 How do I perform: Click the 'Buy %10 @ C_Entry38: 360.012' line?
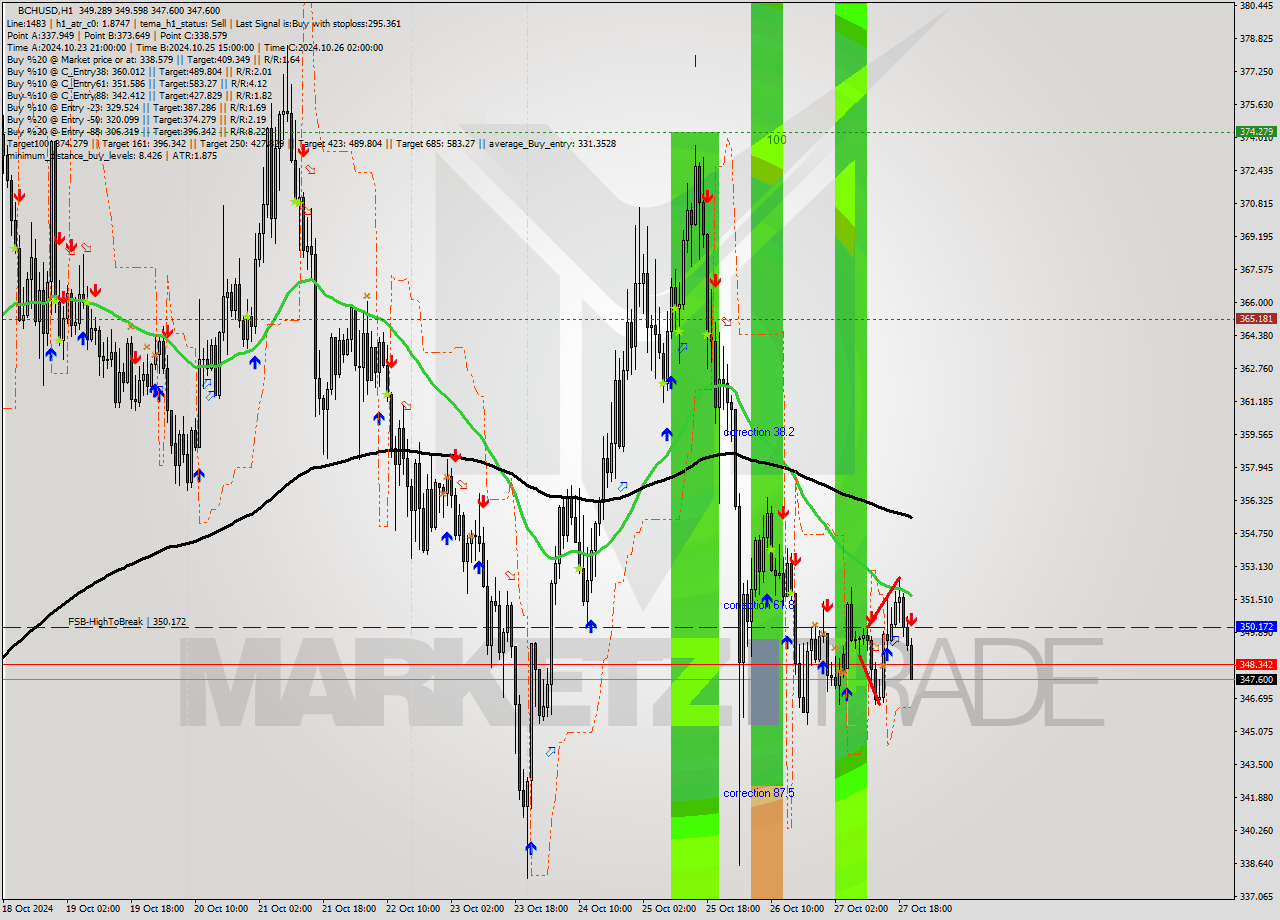coord(139,71)
